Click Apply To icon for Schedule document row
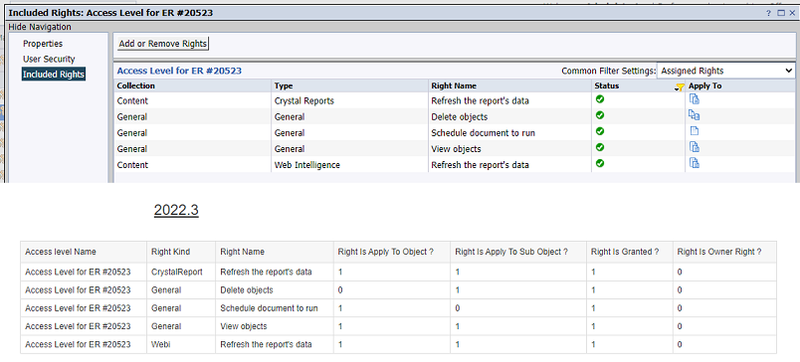Viewport: 800px width, 362px height. pyautogui.click(x=694, y=131)
